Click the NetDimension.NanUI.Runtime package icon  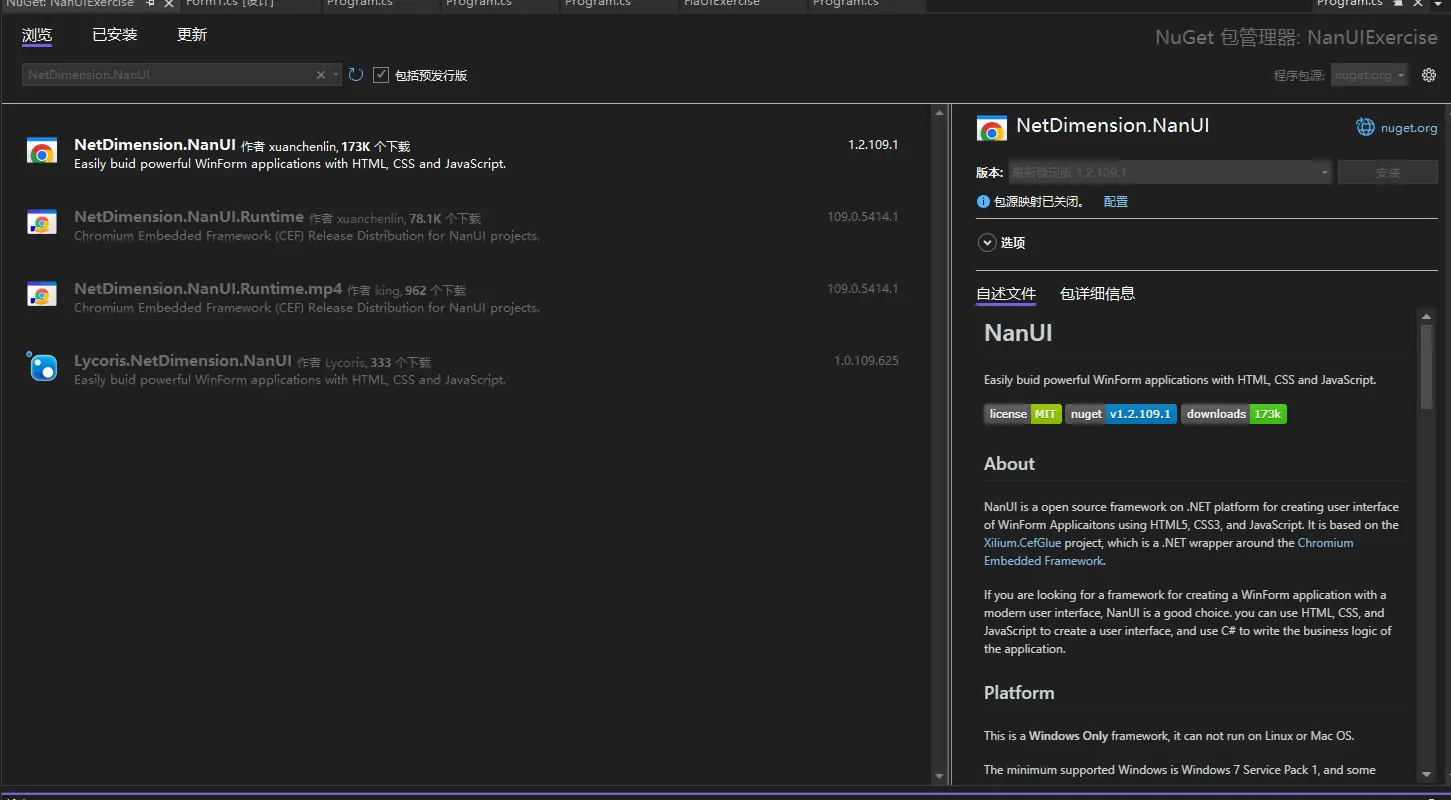click(42, 223)
